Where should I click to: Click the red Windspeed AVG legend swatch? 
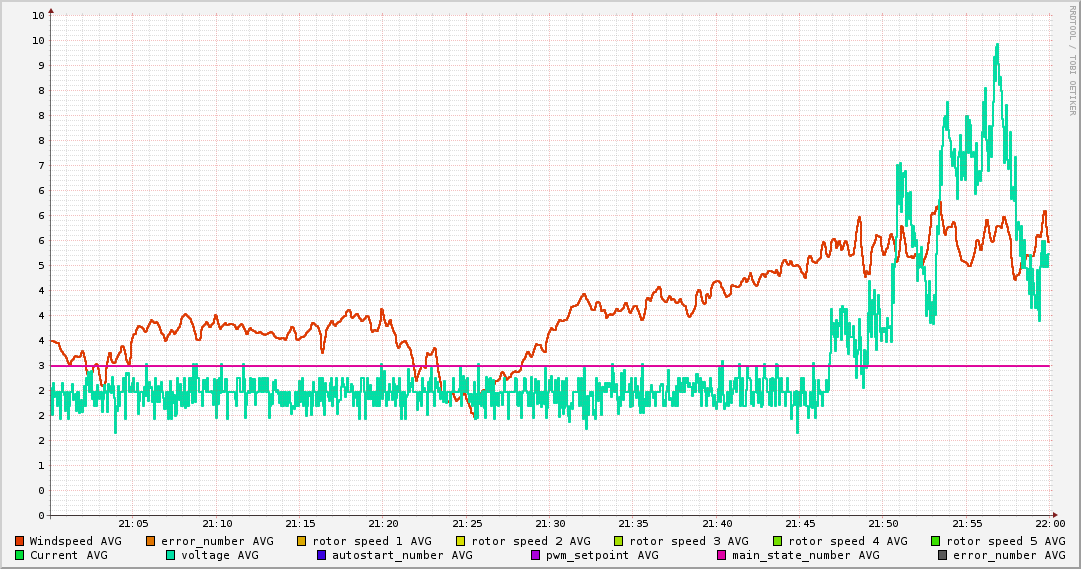pyautogui.click(x=20, y=541)
